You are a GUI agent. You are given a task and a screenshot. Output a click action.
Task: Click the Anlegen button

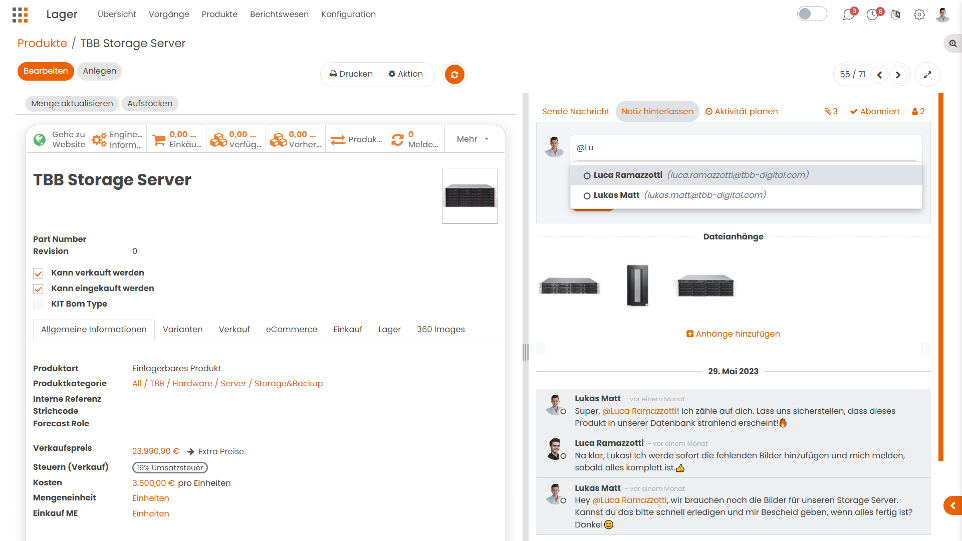[x=99, y=71]
